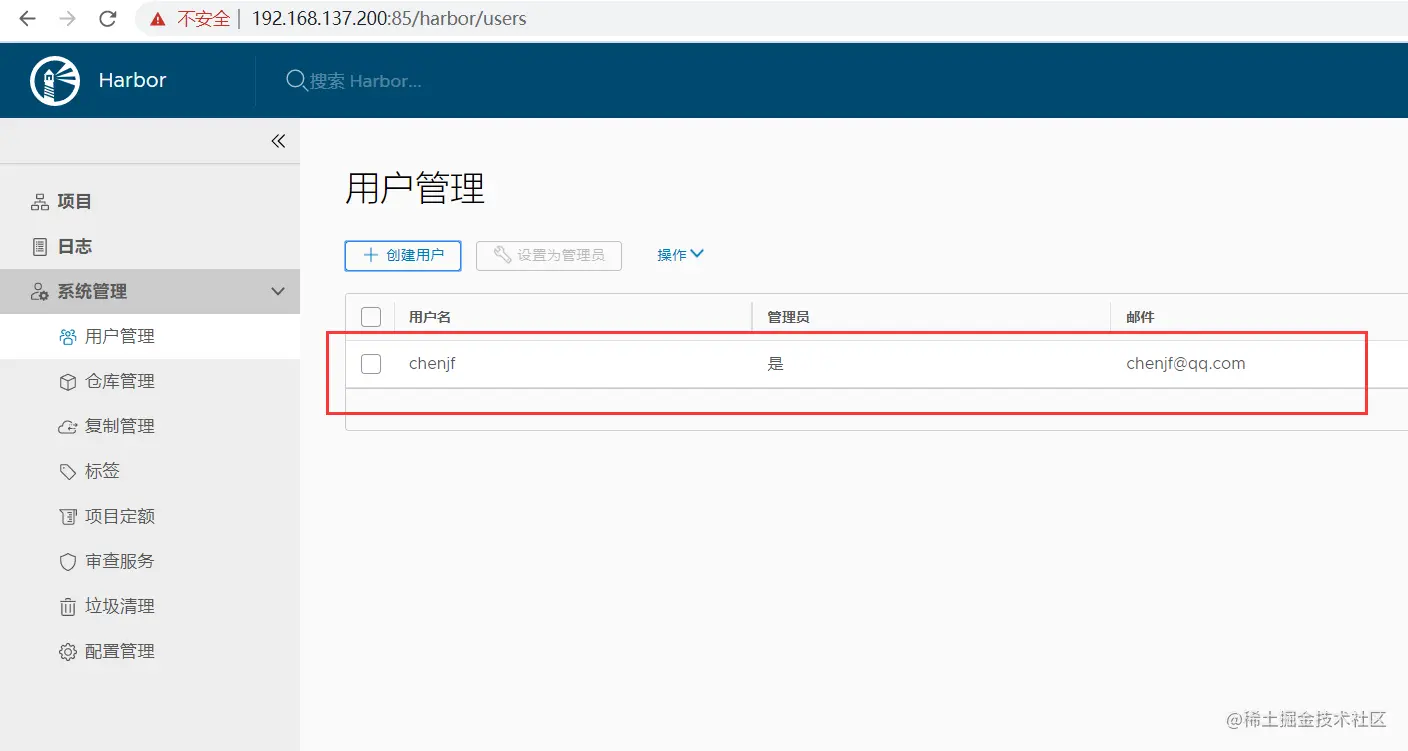The image size is (1408, 751).
Task: Click the insecure warning triangle icon
Action: (x=158, y=19)
